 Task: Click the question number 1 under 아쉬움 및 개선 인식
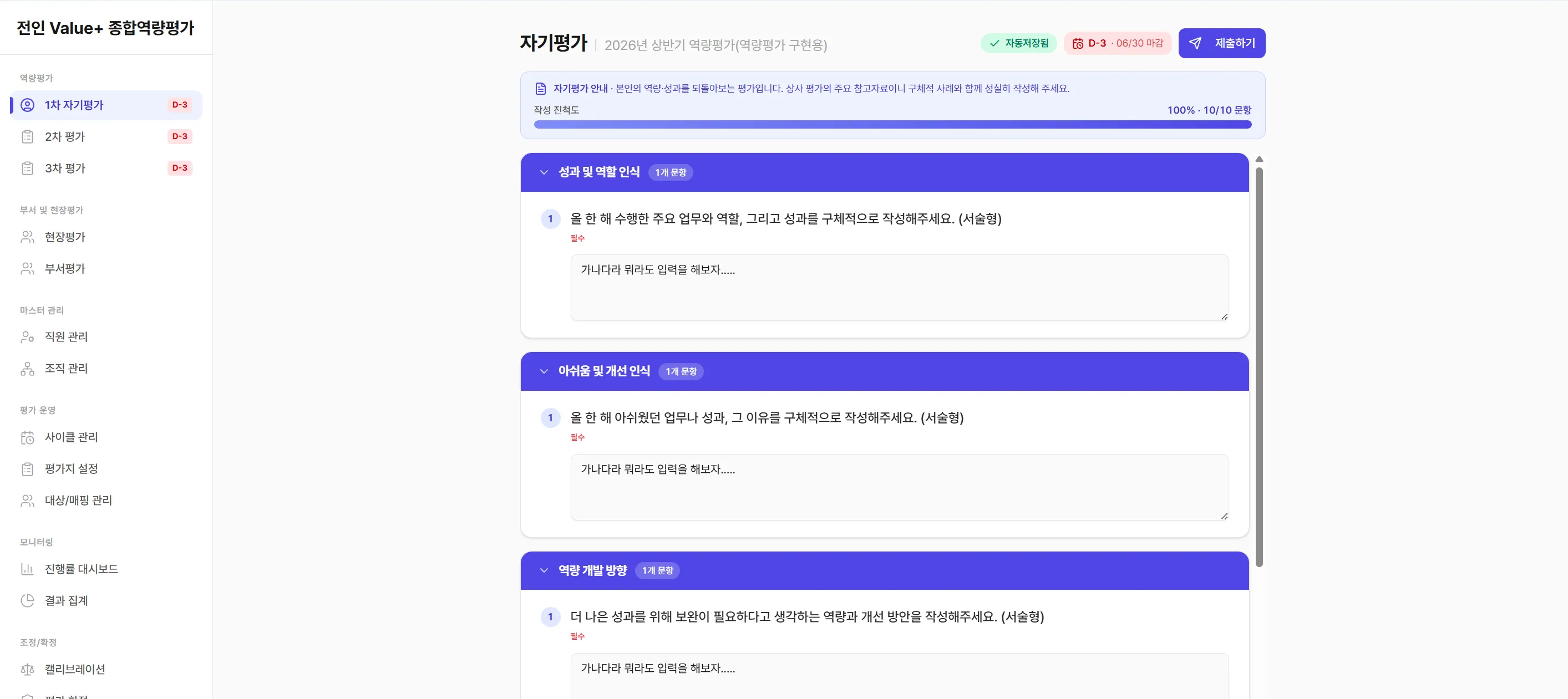(x=550, y=418)
